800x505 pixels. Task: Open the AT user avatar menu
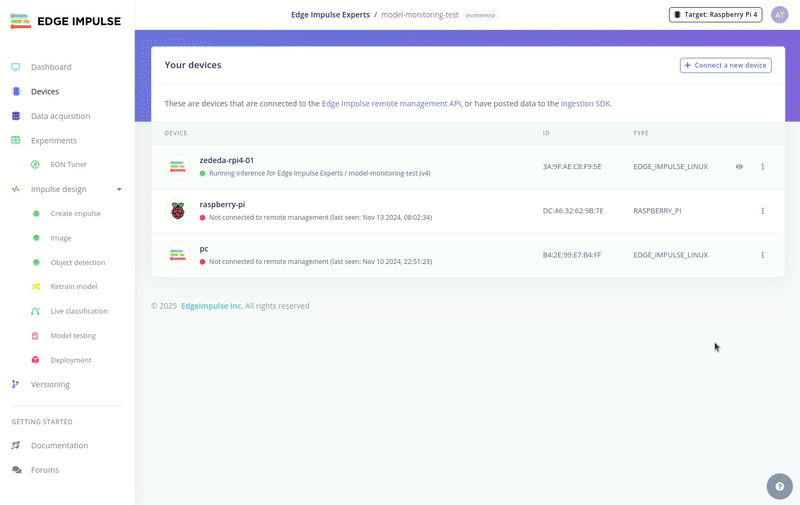coord(780,15)
